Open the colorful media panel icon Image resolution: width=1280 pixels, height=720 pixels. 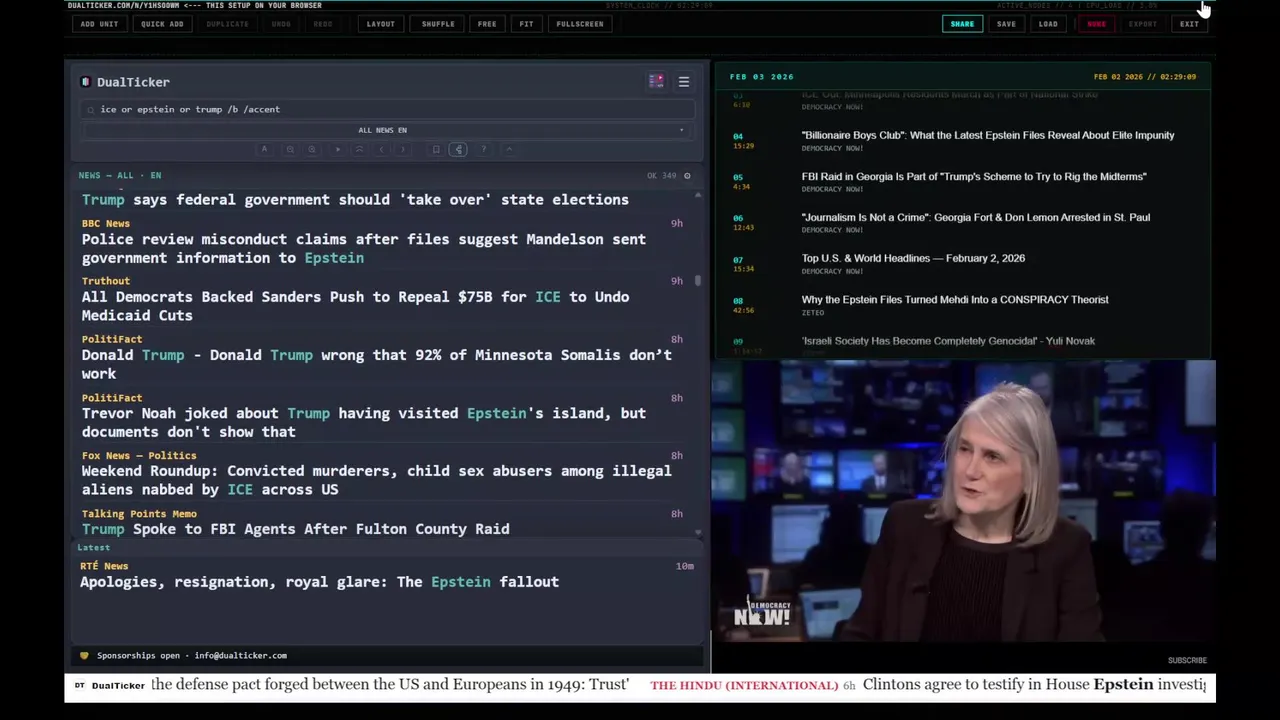point(656,82)
